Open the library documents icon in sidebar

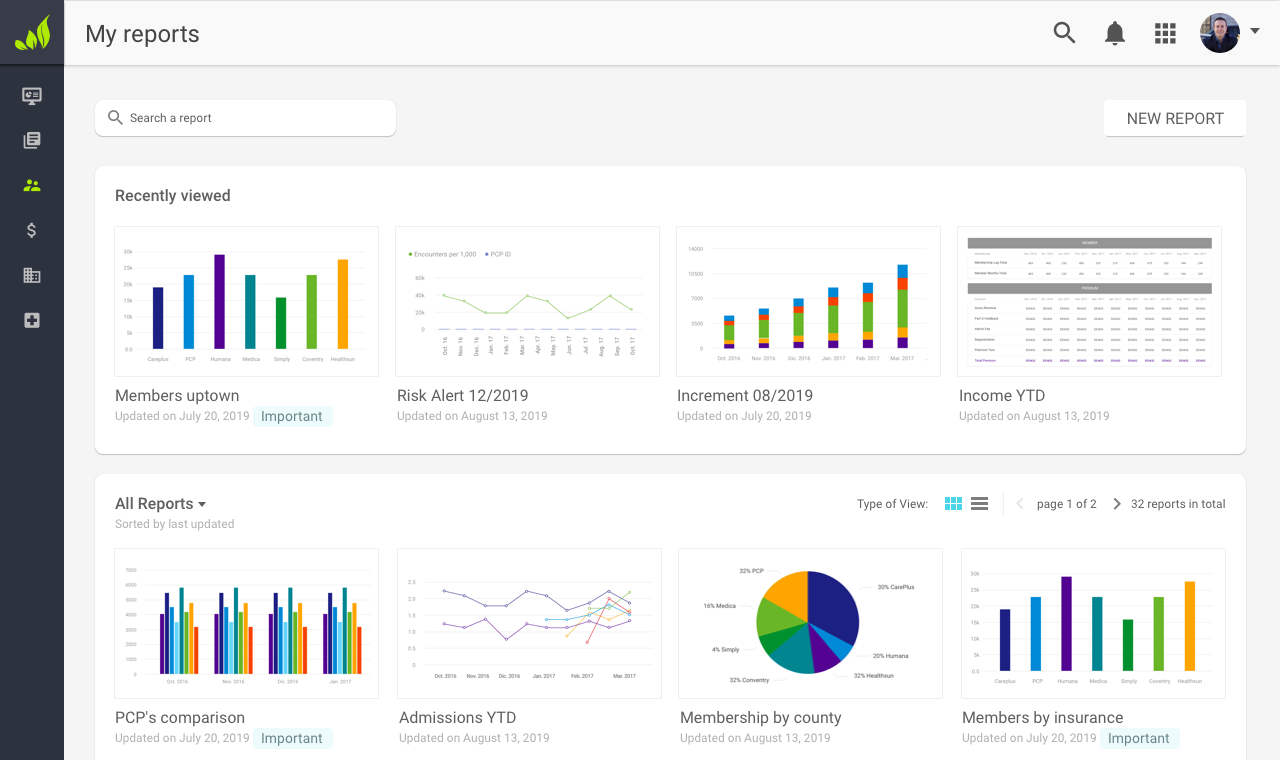click(32, 140)
